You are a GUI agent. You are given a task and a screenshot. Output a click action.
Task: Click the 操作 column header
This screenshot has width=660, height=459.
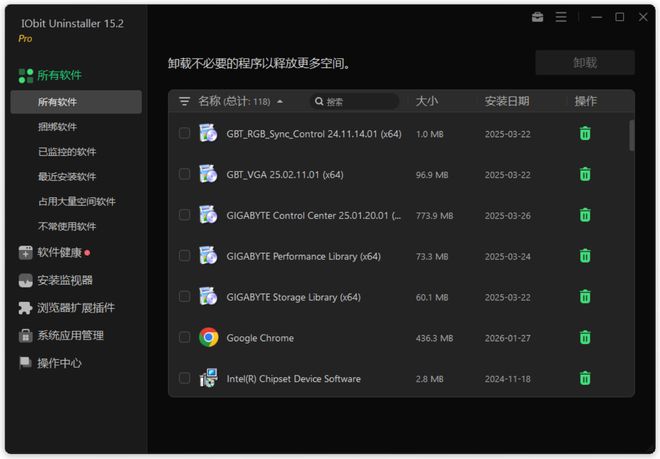coord(585,101)
